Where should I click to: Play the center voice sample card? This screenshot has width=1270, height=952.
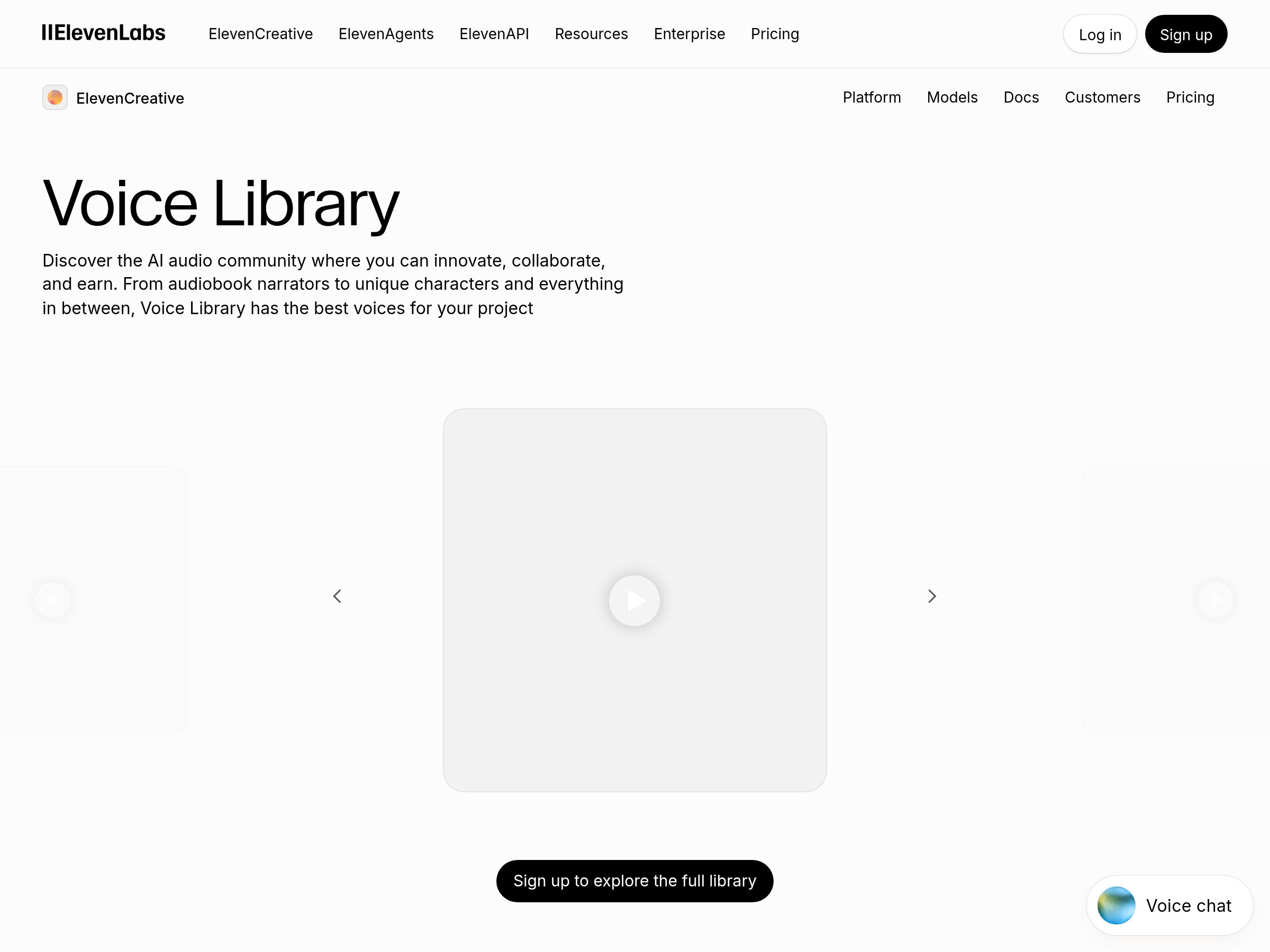tap(634, 600)
